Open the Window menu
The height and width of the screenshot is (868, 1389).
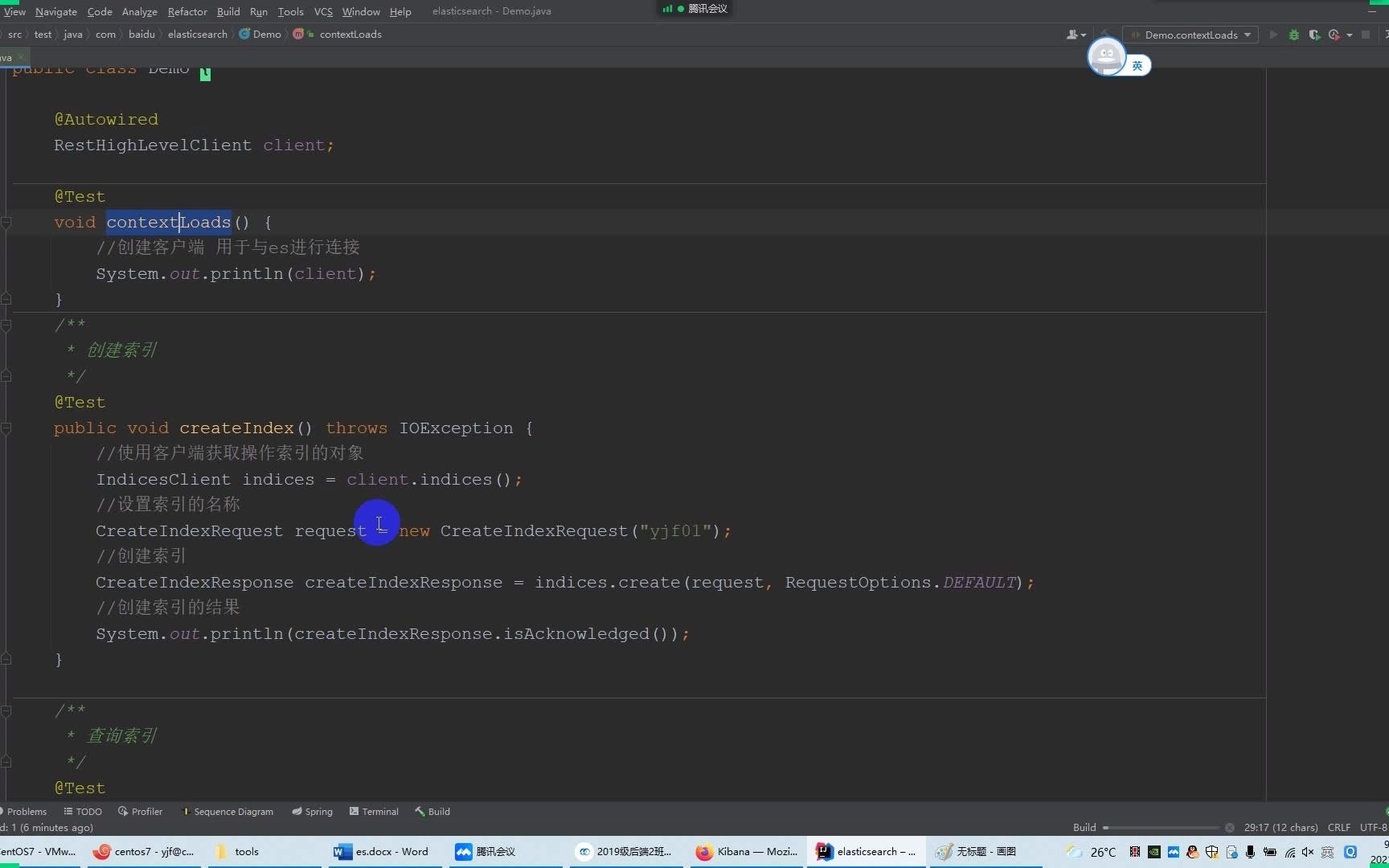pos(361,11)
